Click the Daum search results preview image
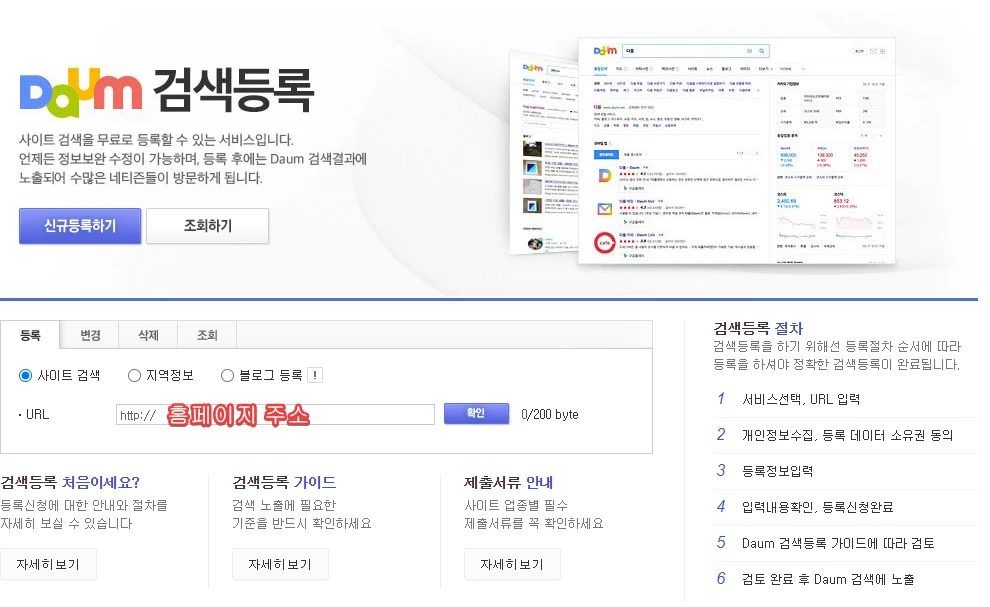990x607 pixels. point(703,150)
